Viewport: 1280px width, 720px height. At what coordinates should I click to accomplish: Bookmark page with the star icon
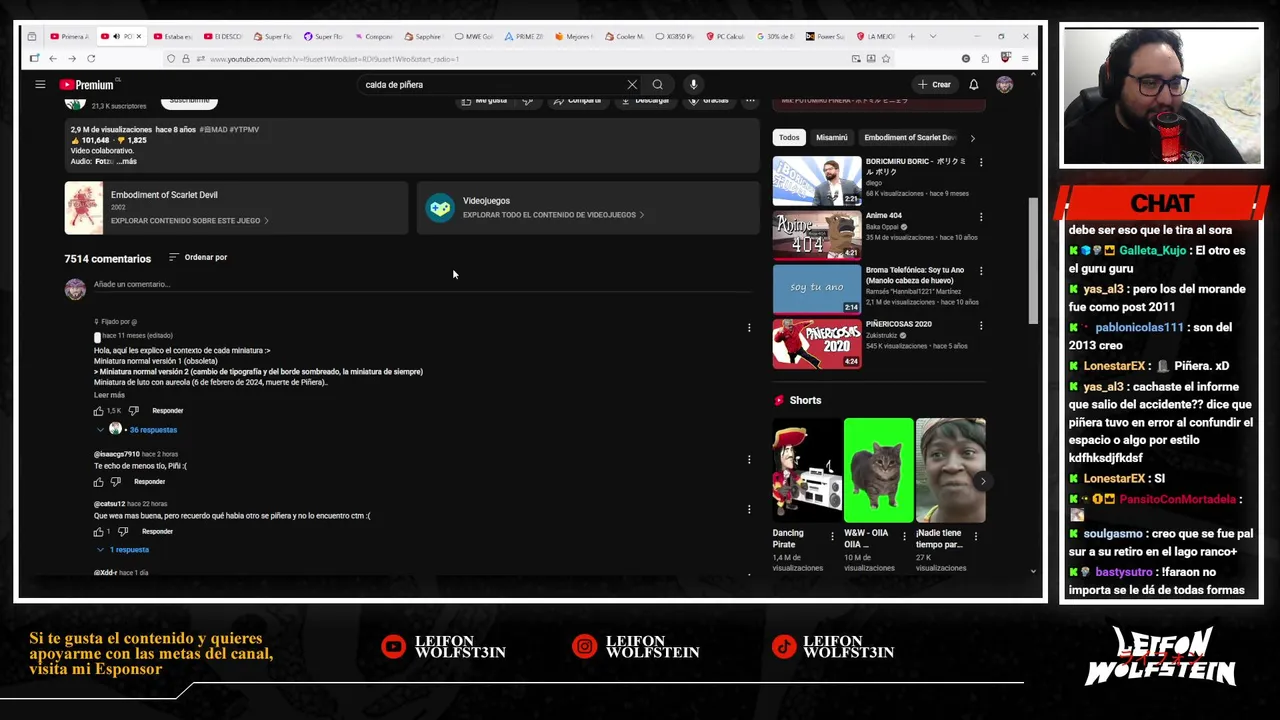[x=886, y=59]
